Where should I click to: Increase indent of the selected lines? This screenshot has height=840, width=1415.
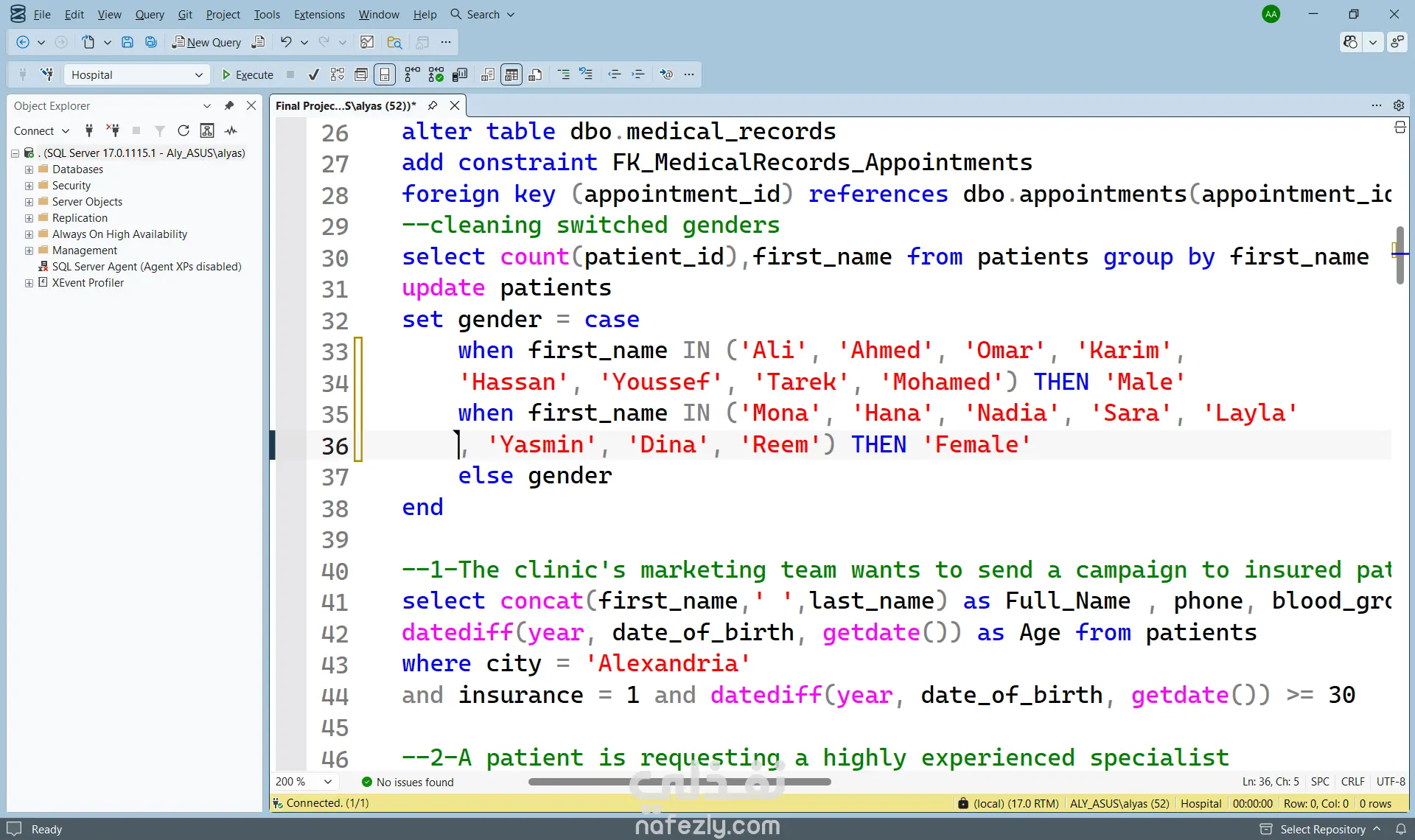coord(638,74)
